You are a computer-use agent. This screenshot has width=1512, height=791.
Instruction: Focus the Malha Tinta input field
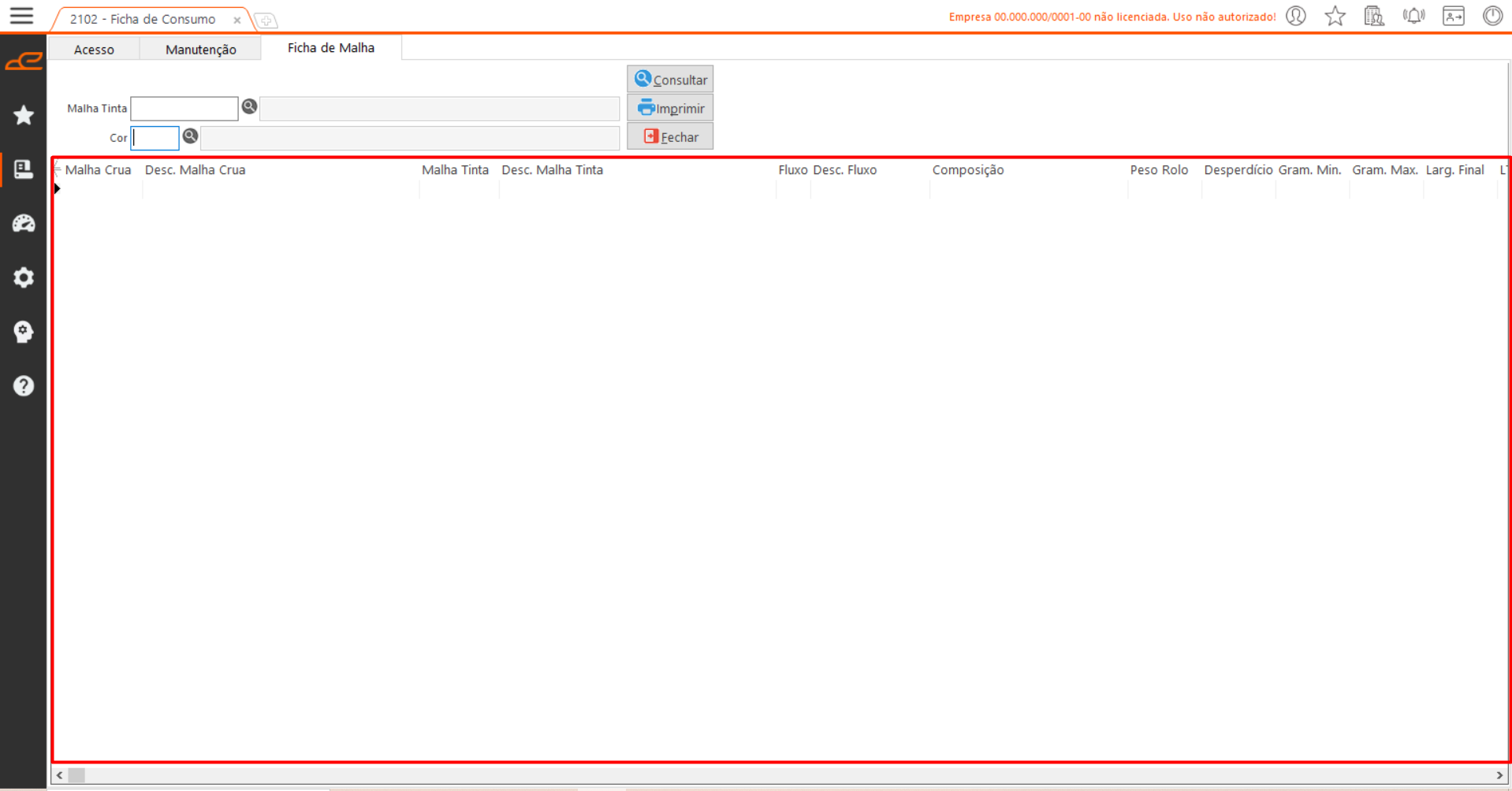pyautogui.click(x=184, y=109)
